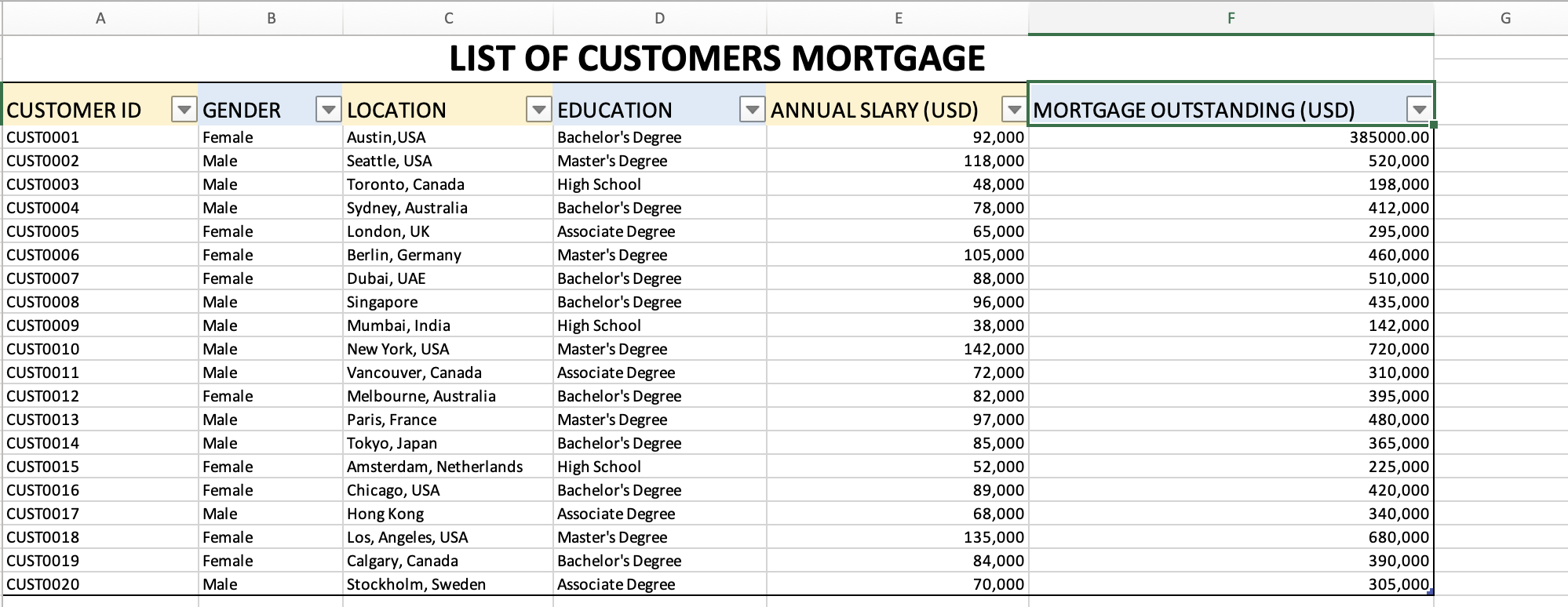Image resolution: width=1568 pixels, height=607 pixels.
Task: Click the CUST0020 customer ID cell
Action: click(x=43, y=584)
